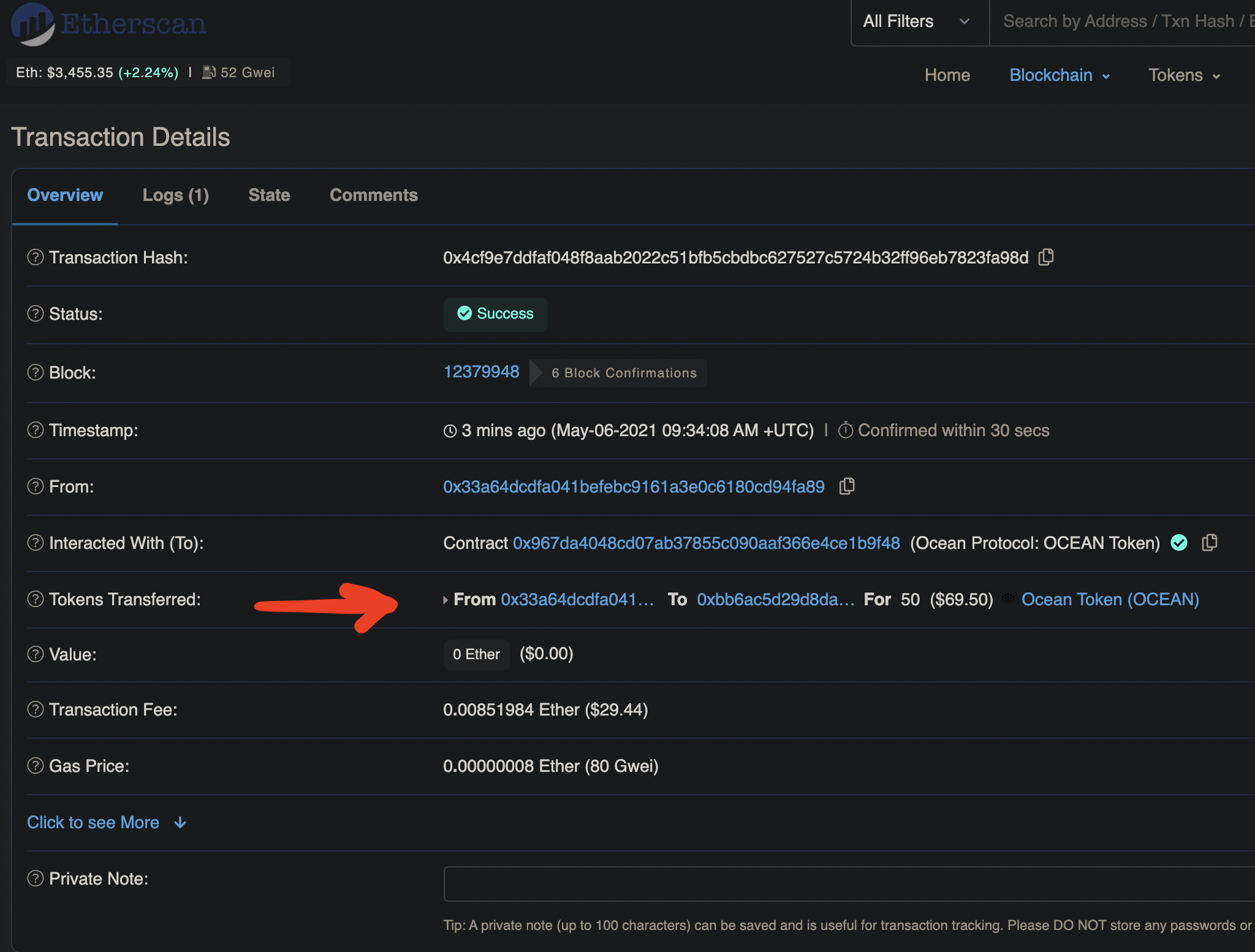The image size is (1255, 952).
Task: Copy the transaction hash to clipboard
Action: [x=1046, y=257]
